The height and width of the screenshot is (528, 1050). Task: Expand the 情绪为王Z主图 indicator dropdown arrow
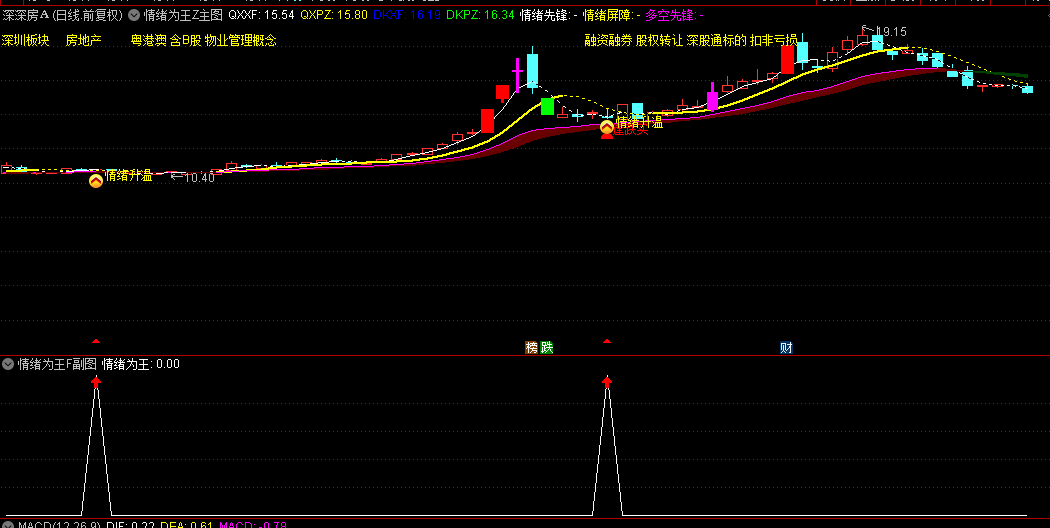(x=134, y=14)
